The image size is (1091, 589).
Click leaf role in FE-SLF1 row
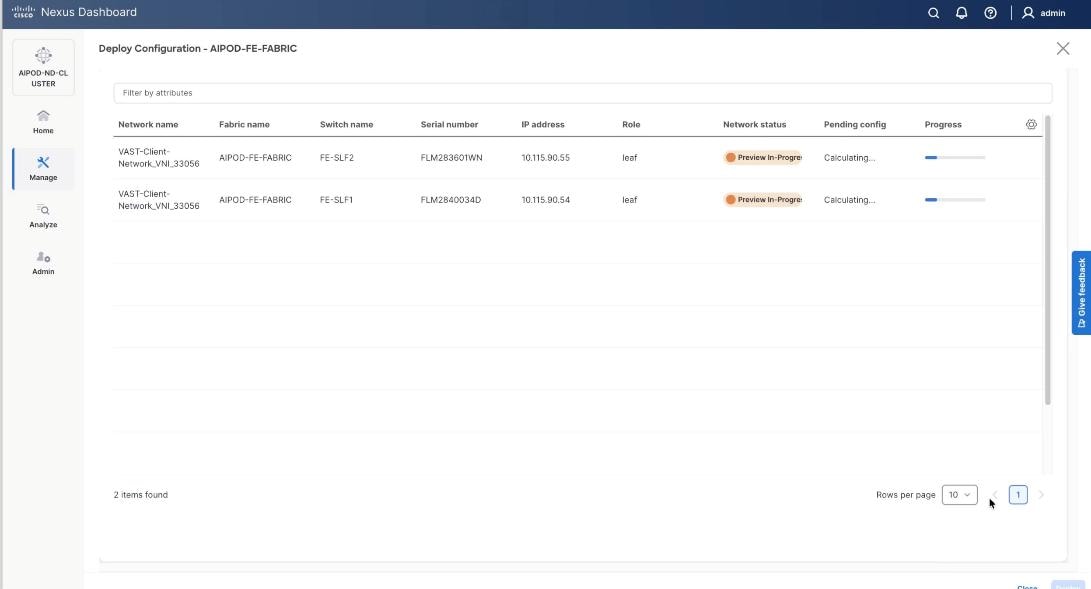pyautogui.click(x=630, y=200)
